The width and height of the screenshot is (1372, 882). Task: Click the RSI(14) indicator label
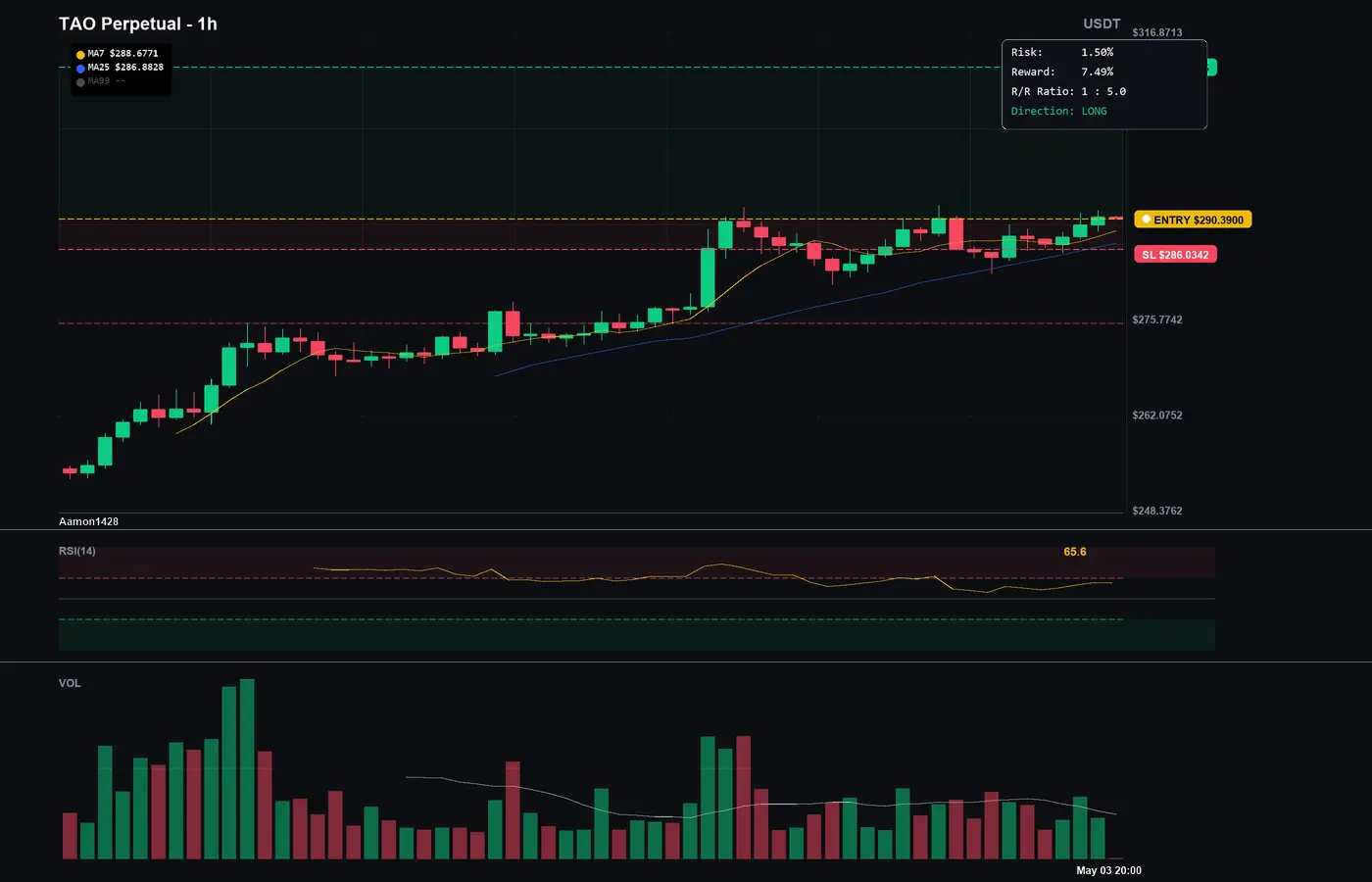click(x=77, y=551)
